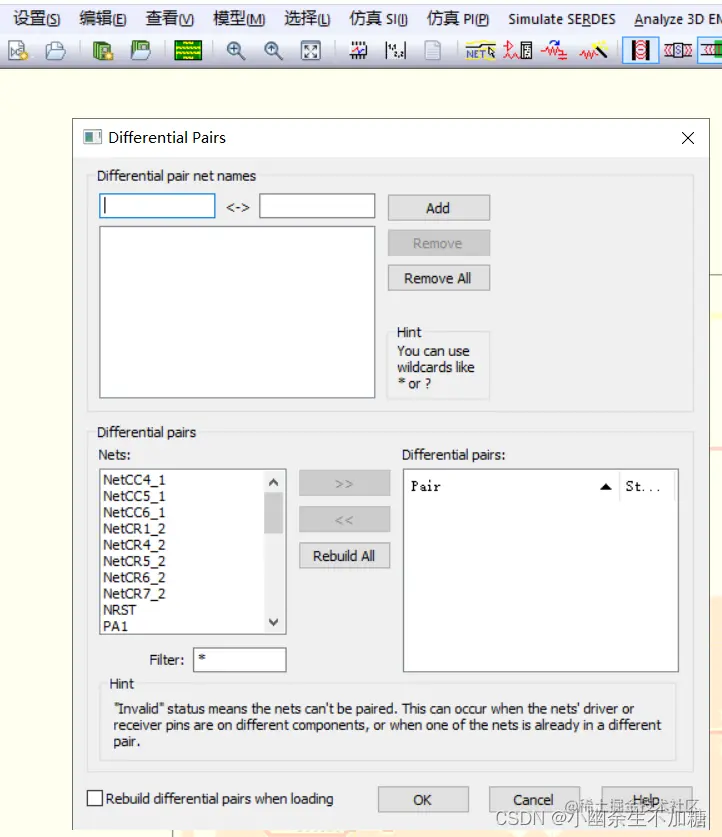Sort by the Pair column header
Viewport: 722px width, 837px height.
coord(511,486)
